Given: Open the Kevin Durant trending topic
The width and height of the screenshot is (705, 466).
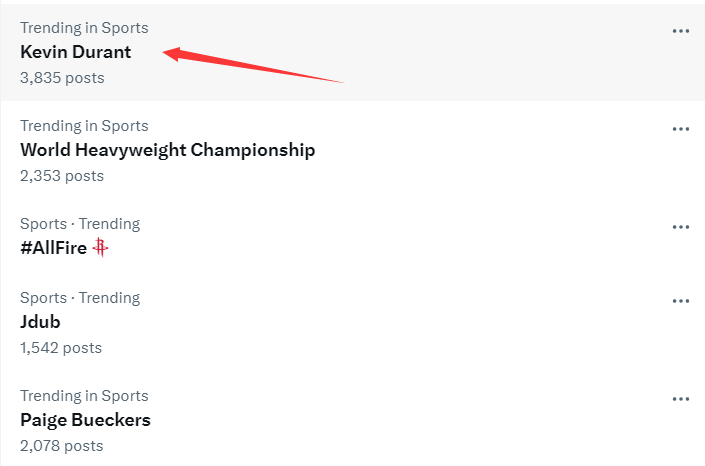Looking at the screenshot, I should [x=76, y=52].
